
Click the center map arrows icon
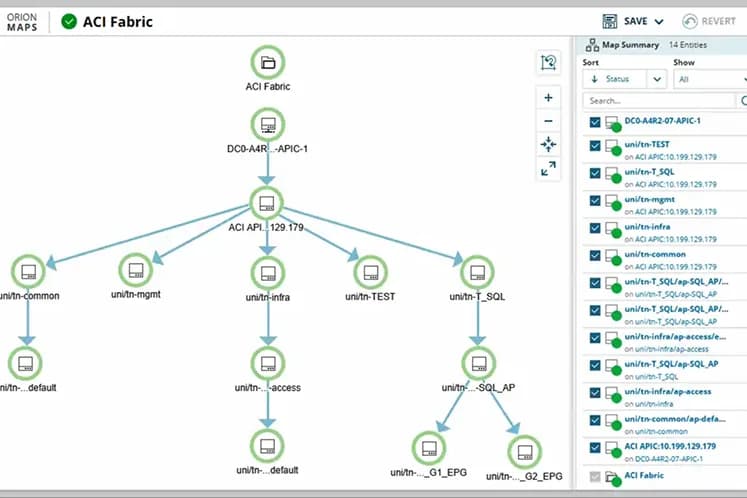548,144
